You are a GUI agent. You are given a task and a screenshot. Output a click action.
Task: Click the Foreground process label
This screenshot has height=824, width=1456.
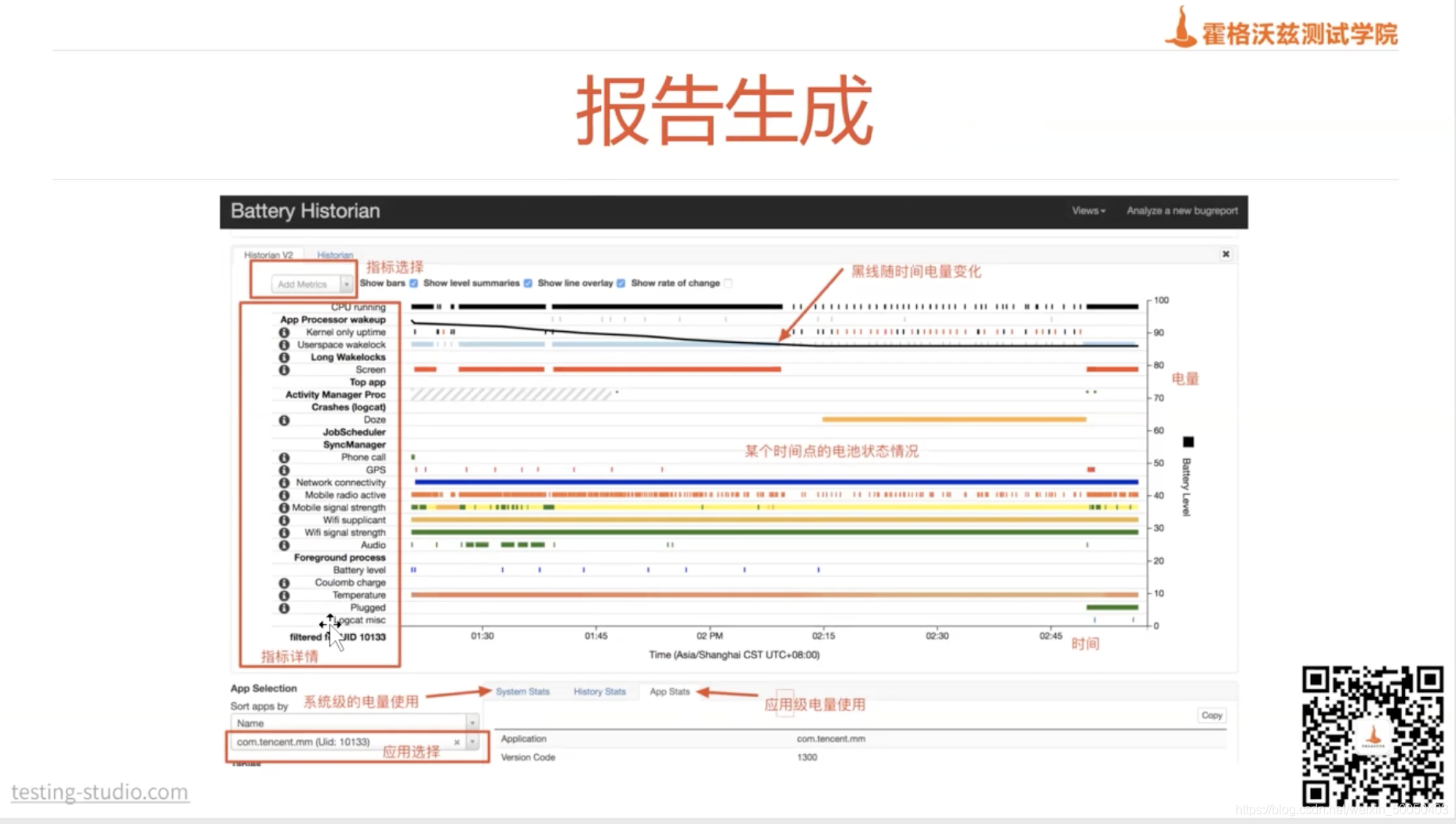click(x=340, y=558)
